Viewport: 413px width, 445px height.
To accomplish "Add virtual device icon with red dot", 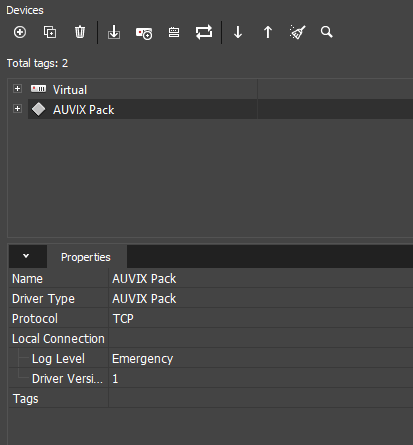I will tap(144, 33).
